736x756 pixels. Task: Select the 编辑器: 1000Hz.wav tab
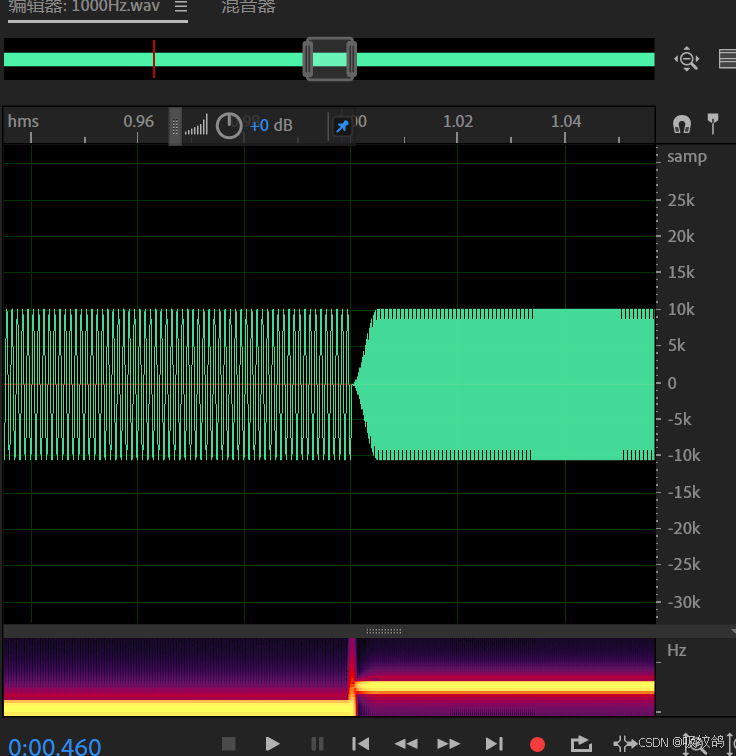pyautogui.click(x=84, y=6)
